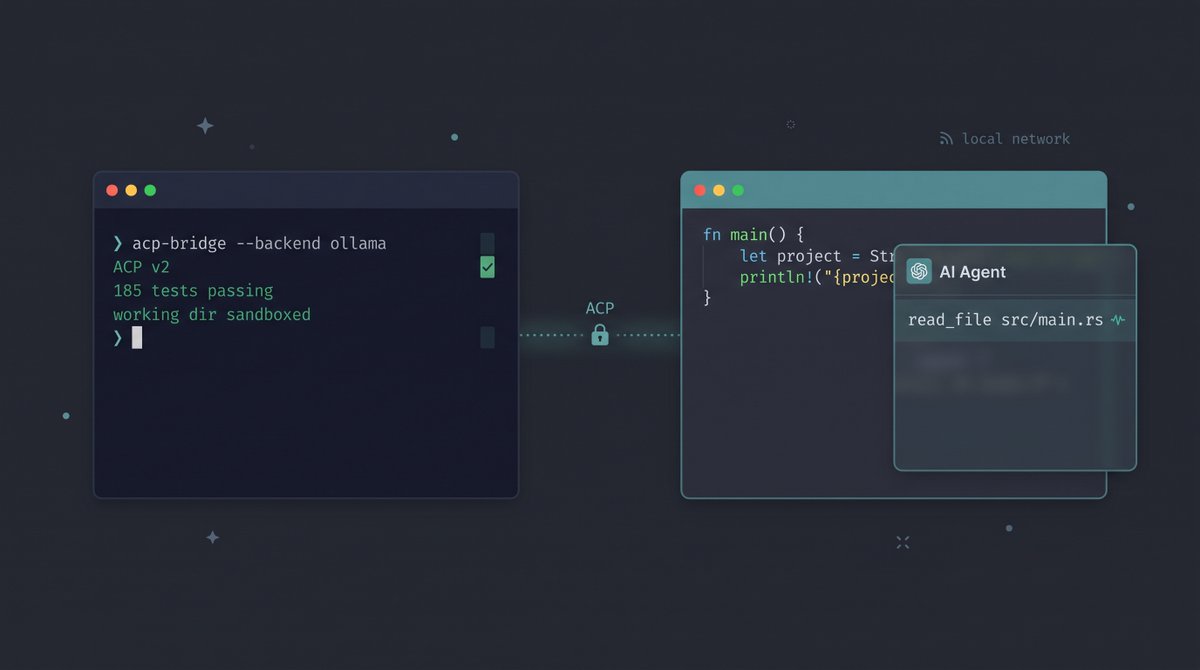This screenshot has width=1200, height=670.
Task: Uncheck the green checkbox beside ACP v2
Action: tap(487, 267)
